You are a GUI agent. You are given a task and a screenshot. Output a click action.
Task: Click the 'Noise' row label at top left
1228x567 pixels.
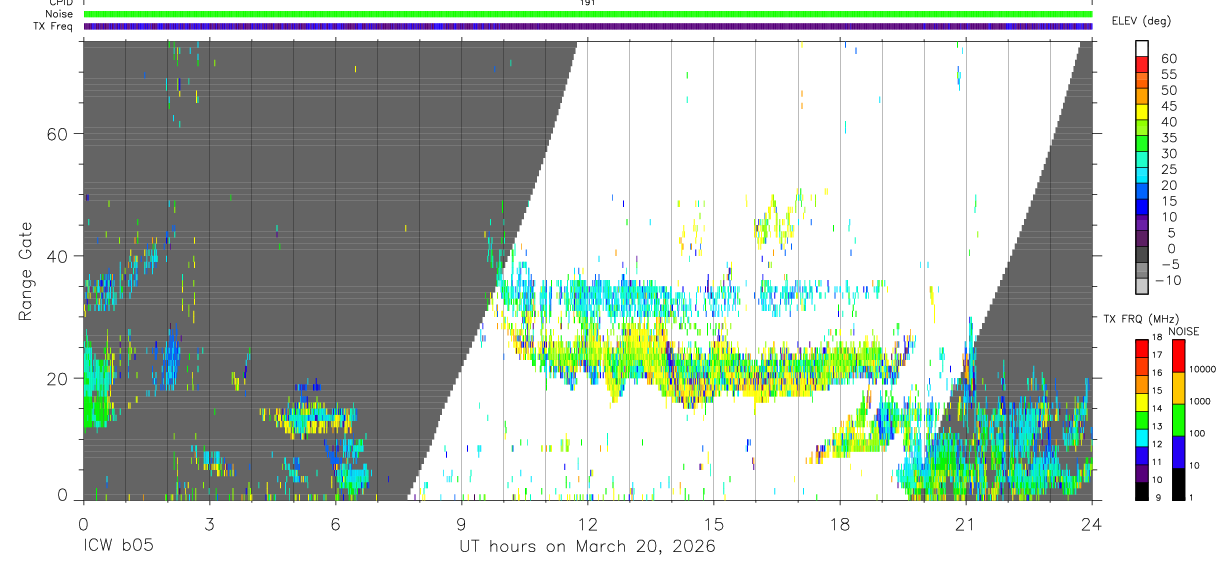[x=61, y=14]
